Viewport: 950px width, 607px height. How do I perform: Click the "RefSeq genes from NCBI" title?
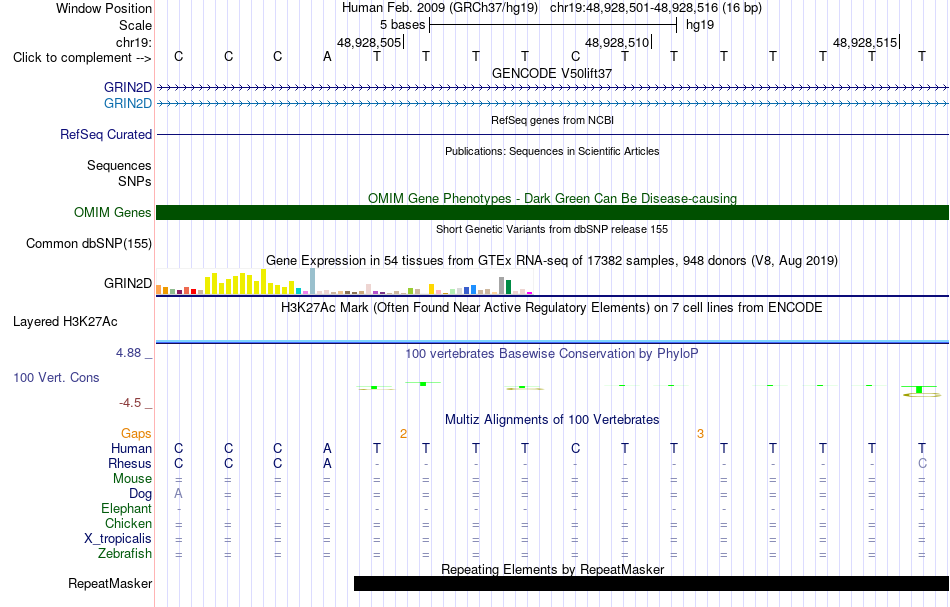tap(553, 120)
